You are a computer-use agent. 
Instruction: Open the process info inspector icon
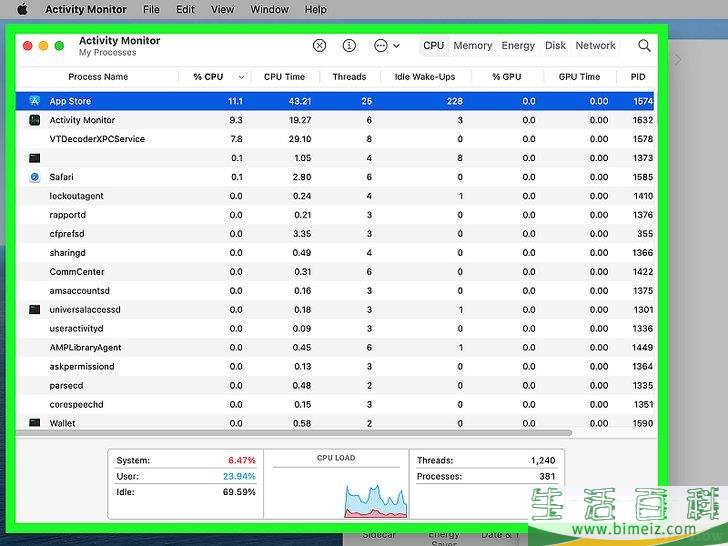pyautogui.click(x=349, y=46)
